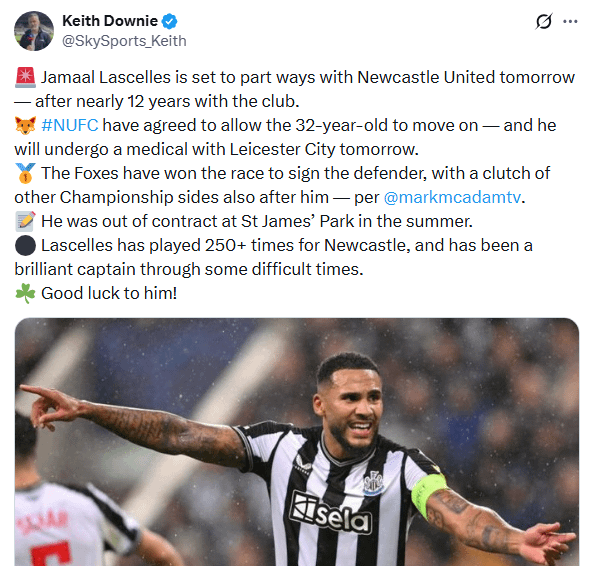Visit the @markmcadamtv mention
This screenshot has width=596, height=566.
(452, 197)
